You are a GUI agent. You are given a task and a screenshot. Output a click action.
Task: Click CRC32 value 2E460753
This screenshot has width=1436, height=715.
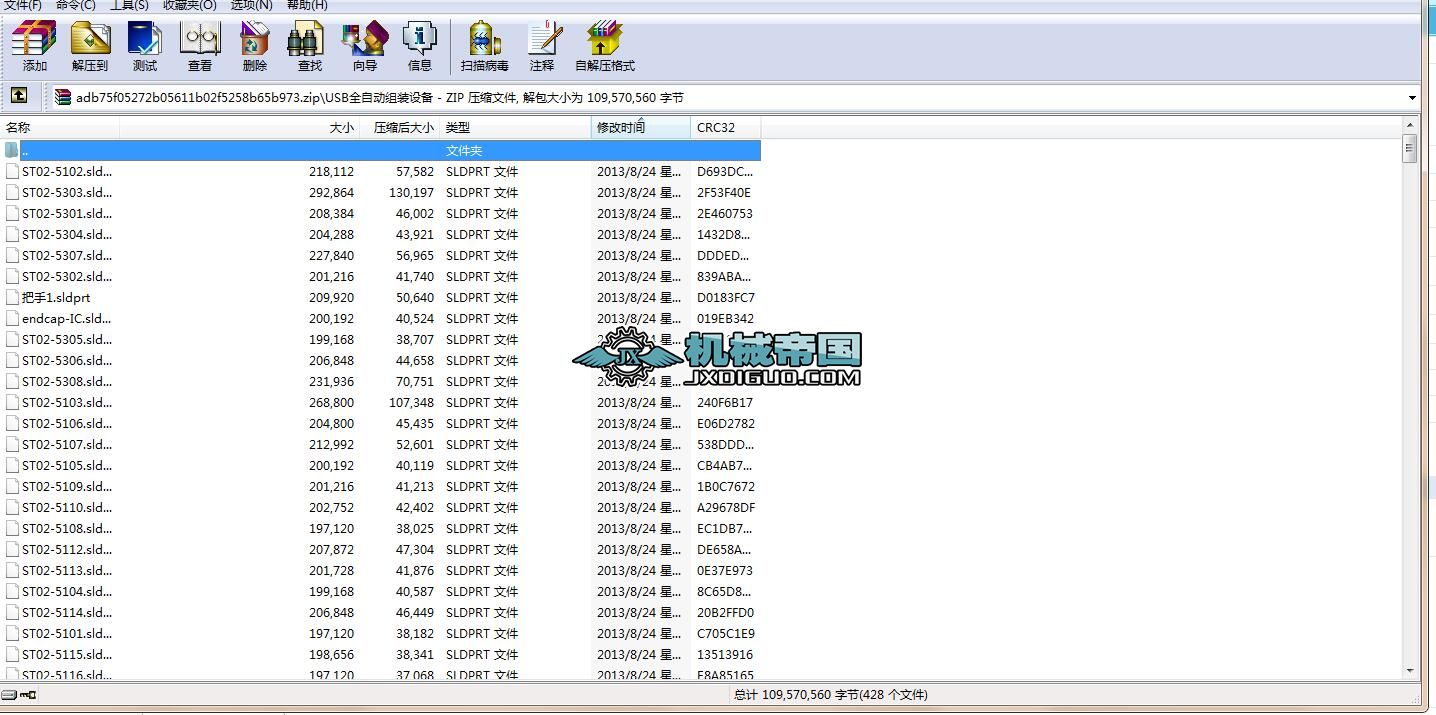tap(725, 213)
